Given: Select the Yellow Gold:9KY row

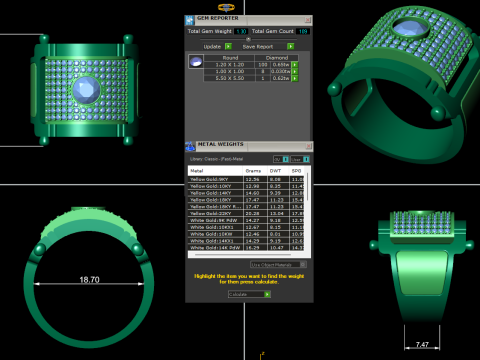Looking at the screenshot, I should 247,179.
